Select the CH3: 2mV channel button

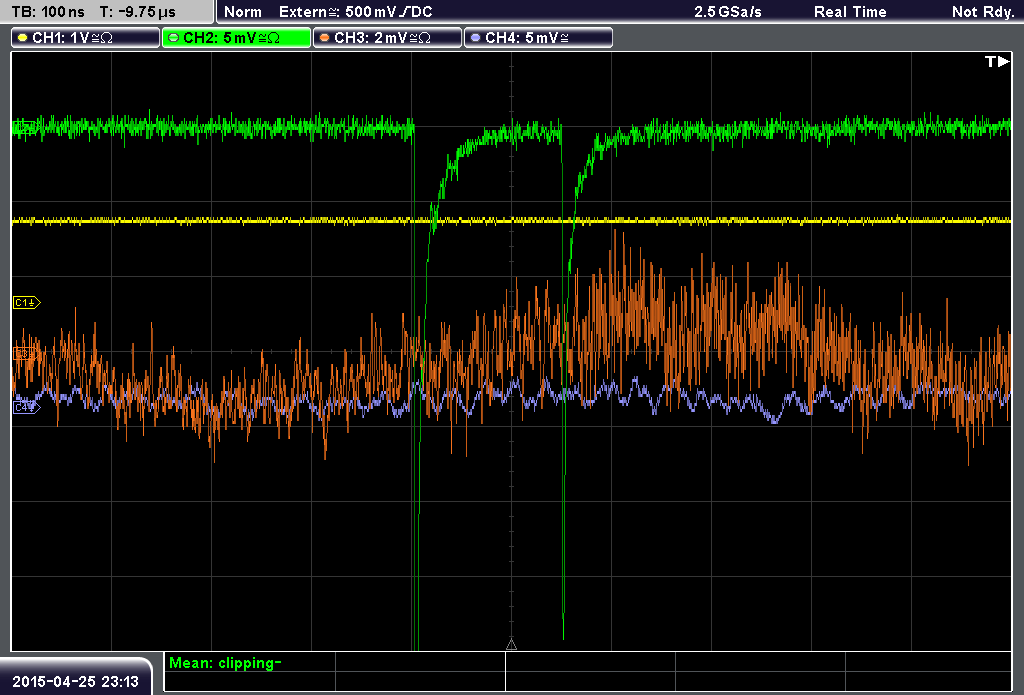tap(387, 38)
